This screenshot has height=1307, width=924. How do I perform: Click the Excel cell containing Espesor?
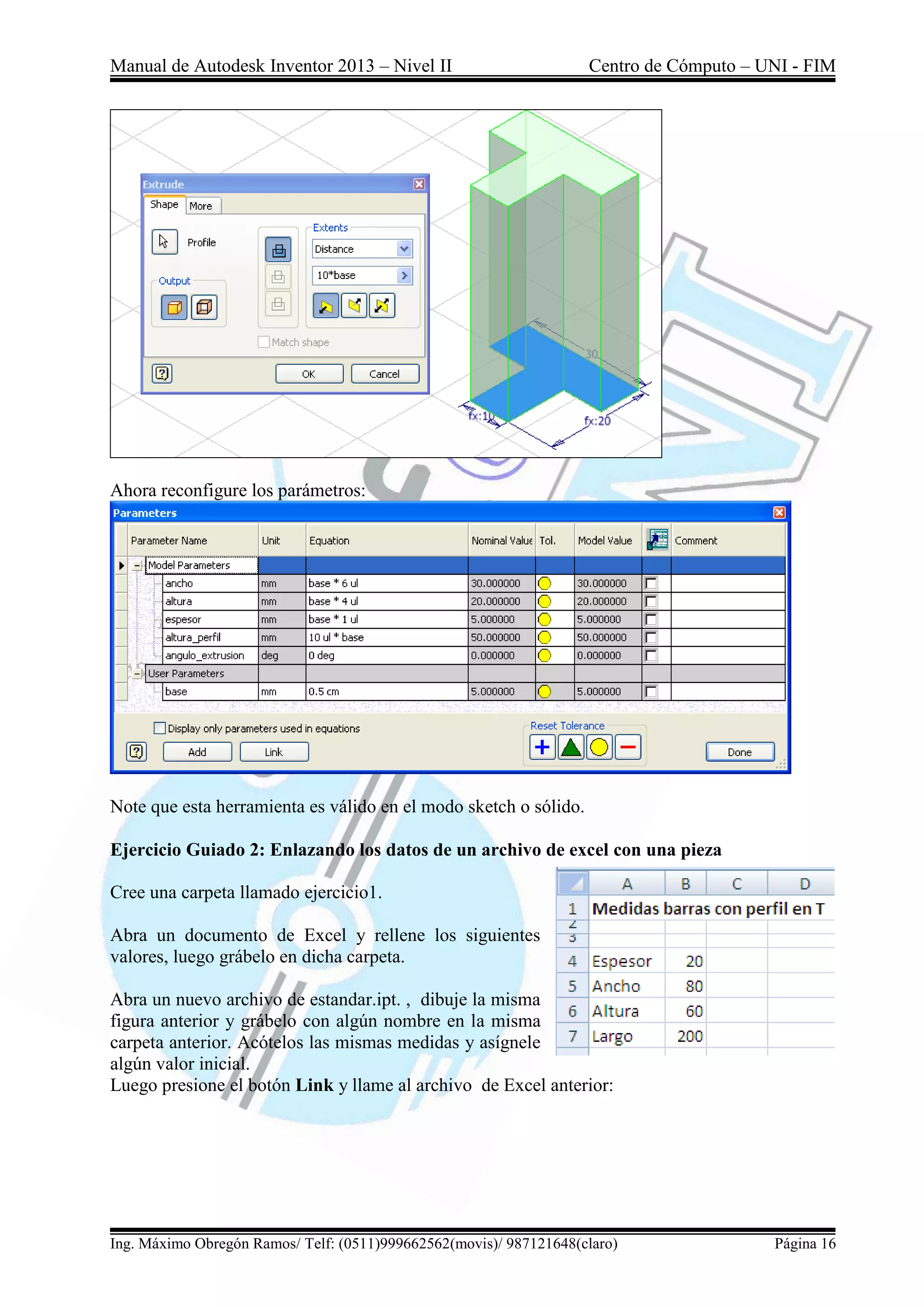[x=626, y=961]
